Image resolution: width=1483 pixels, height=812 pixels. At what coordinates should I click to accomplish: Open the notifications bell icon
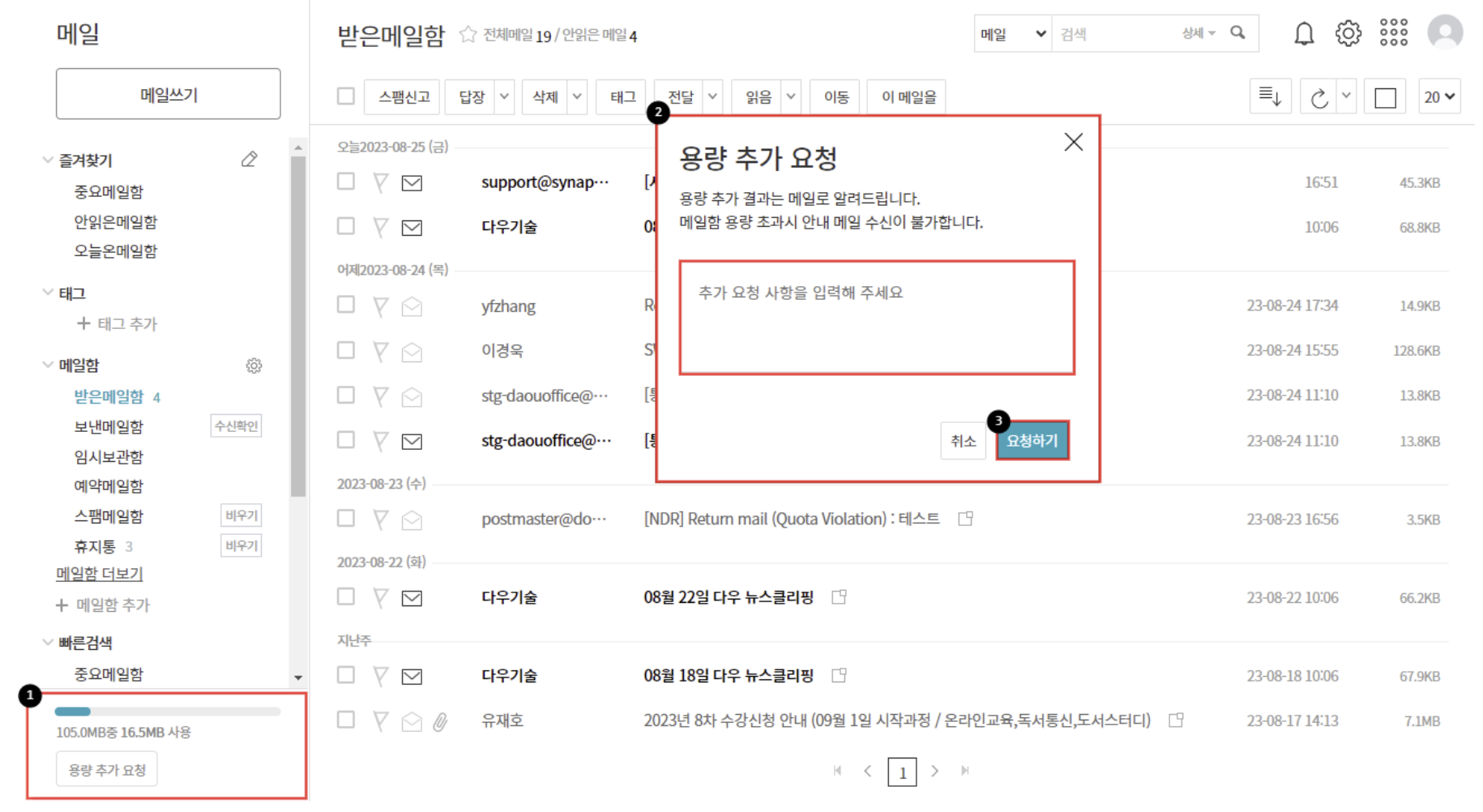pyautogui.click(x=1303, y=34)
